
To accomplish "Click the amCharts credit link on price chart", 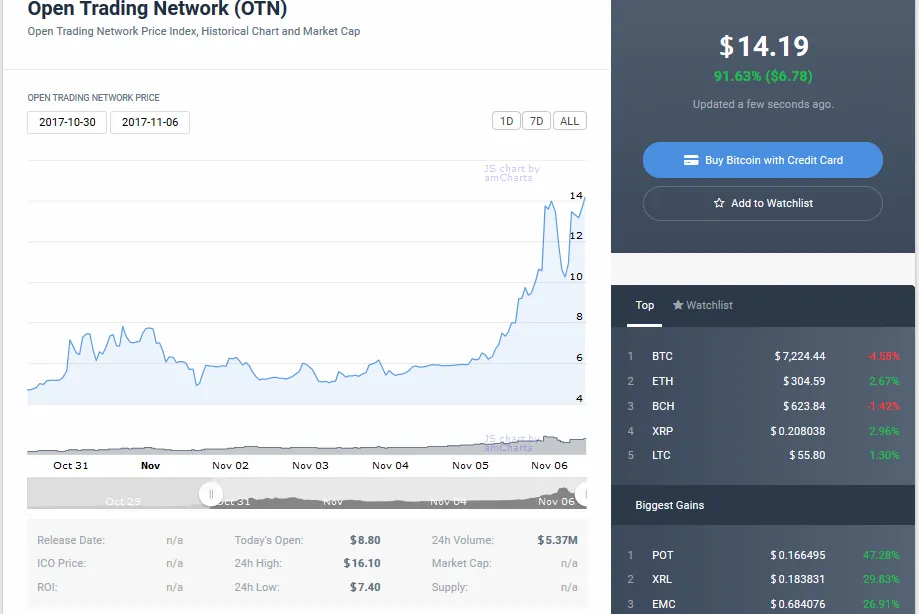I will [512, 173].
